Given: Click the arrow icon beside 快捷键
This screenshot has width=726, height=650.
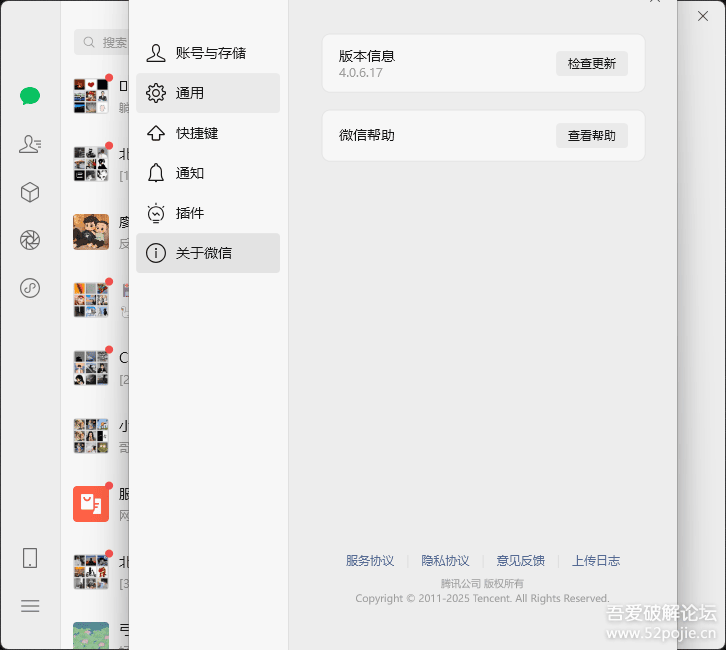Looking at the screenshot, I should (156, 133).
